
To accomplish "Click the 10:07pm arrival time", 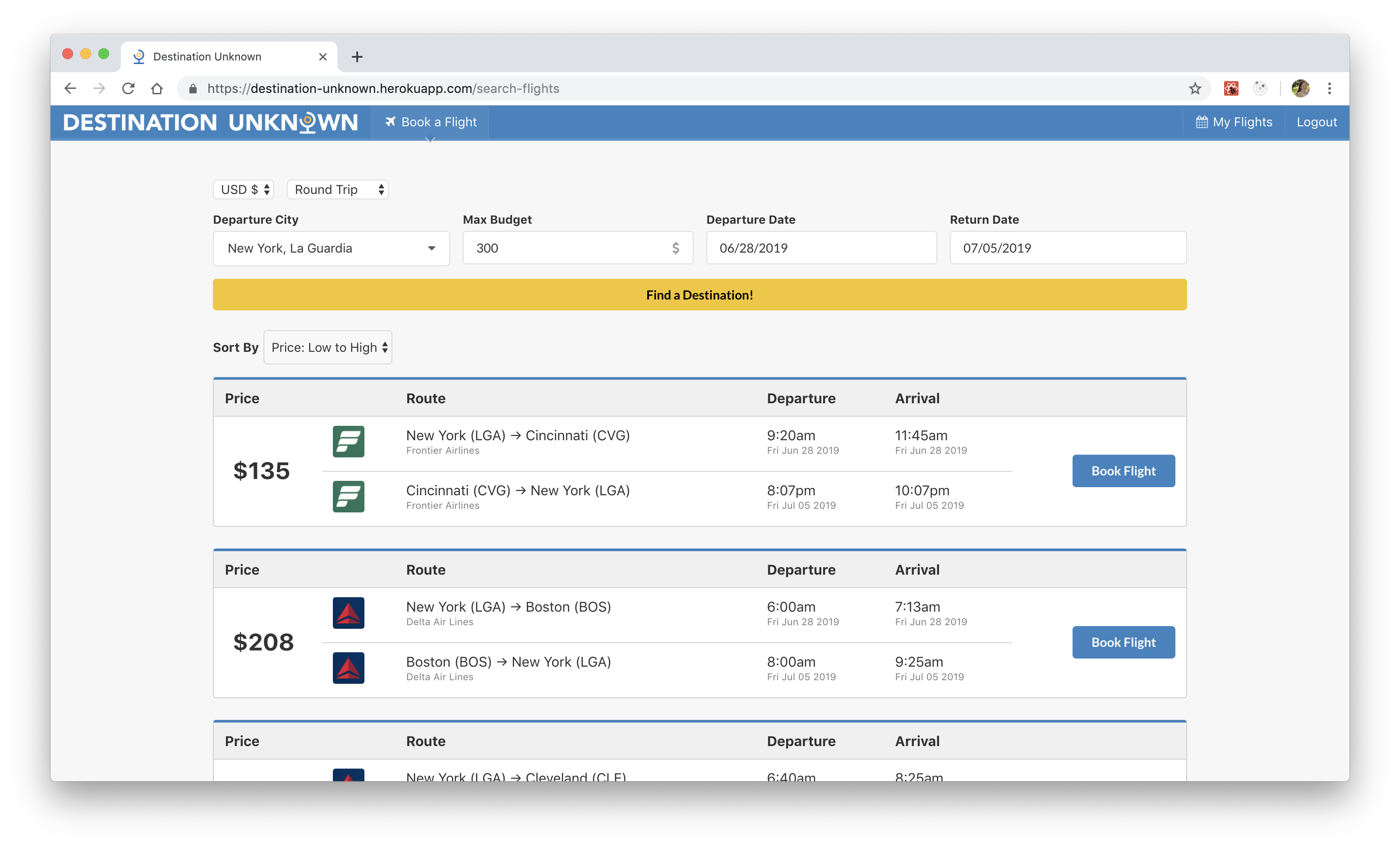I will click(922, 490).
